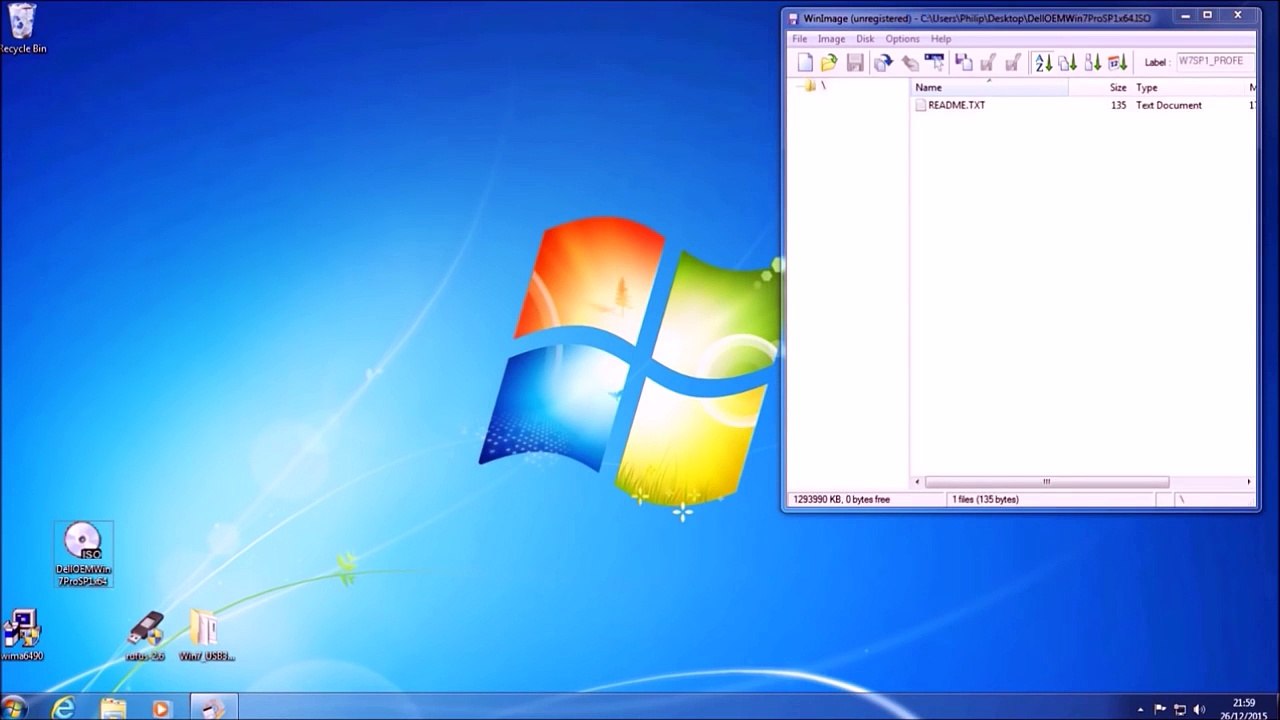The height and width of the screenshot is (720, 1280).
Task: Click the right arrow of horizontal scrollbar
Action: click(1249, 482)
